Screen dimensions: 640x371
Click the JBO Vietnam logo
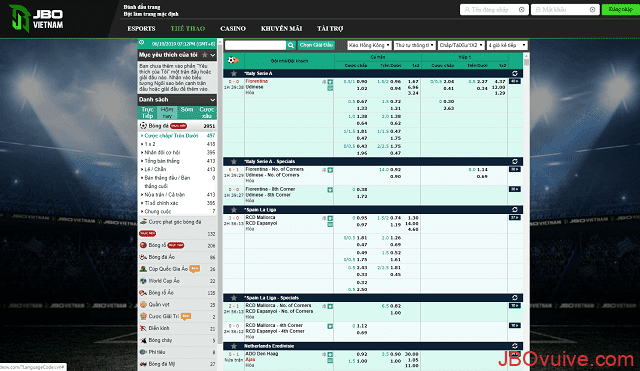coord(37,19)
